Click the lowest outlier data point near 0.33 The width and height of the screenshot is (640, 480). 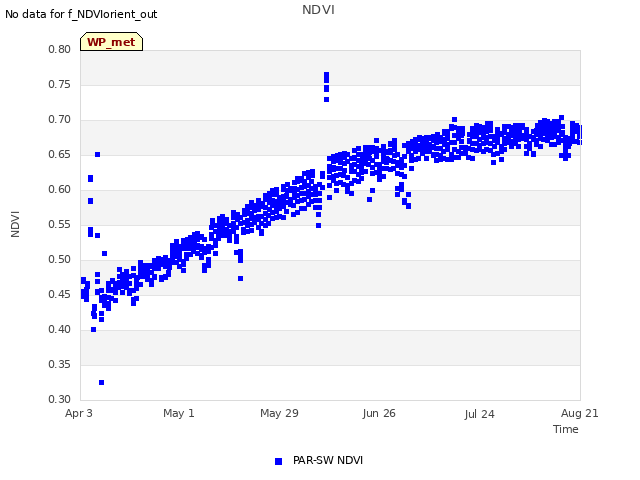click(102, 382)
